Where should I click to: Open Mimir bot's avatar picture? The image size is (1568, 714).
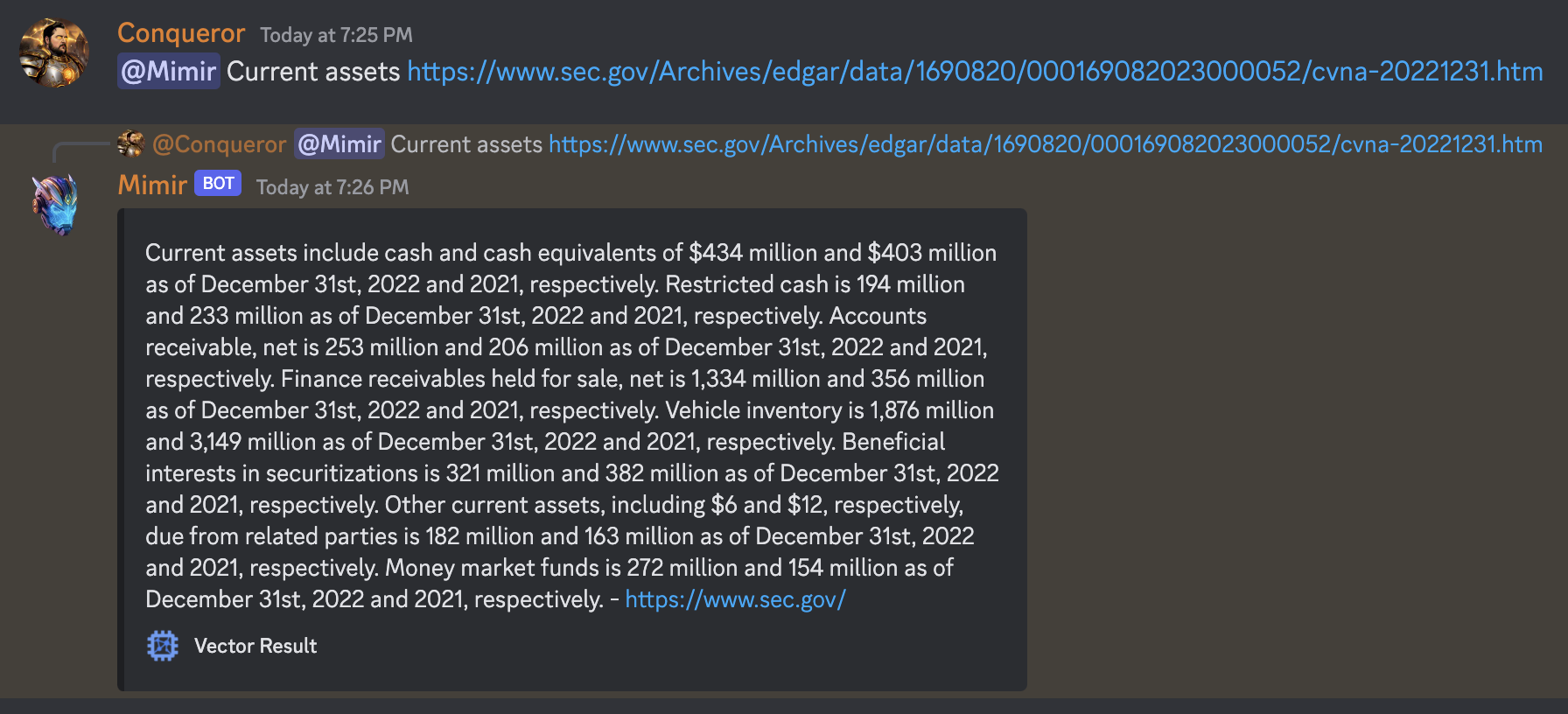pos(54,205)
